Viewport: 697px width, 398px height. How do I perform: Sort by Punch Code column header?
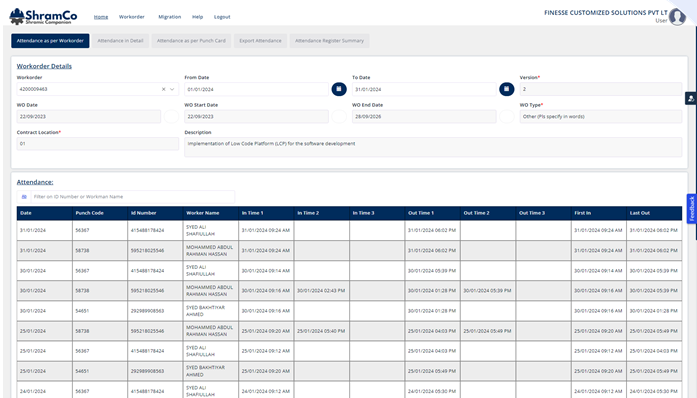coord(100,213)
